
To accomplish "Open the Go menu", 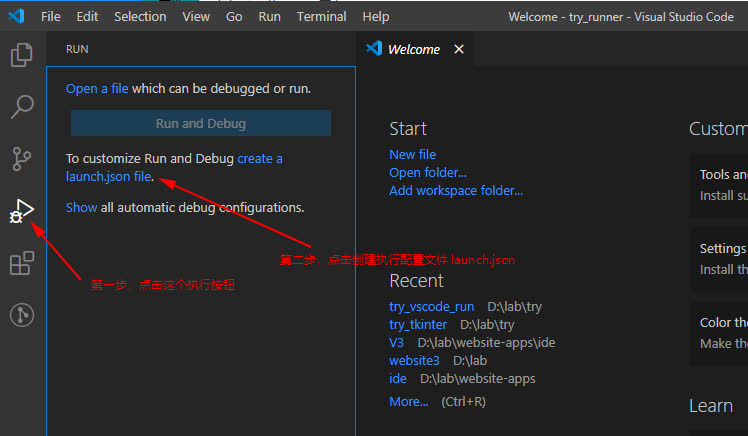I will click(234, 17).
